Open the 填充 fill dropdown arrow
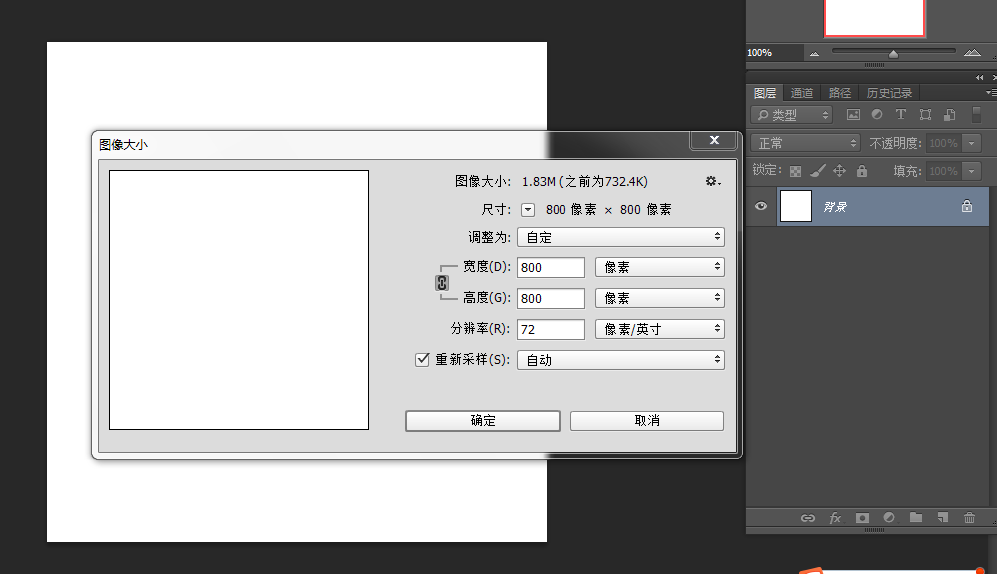The width and height of the screenshot is (997, 574). coord(972,171)
